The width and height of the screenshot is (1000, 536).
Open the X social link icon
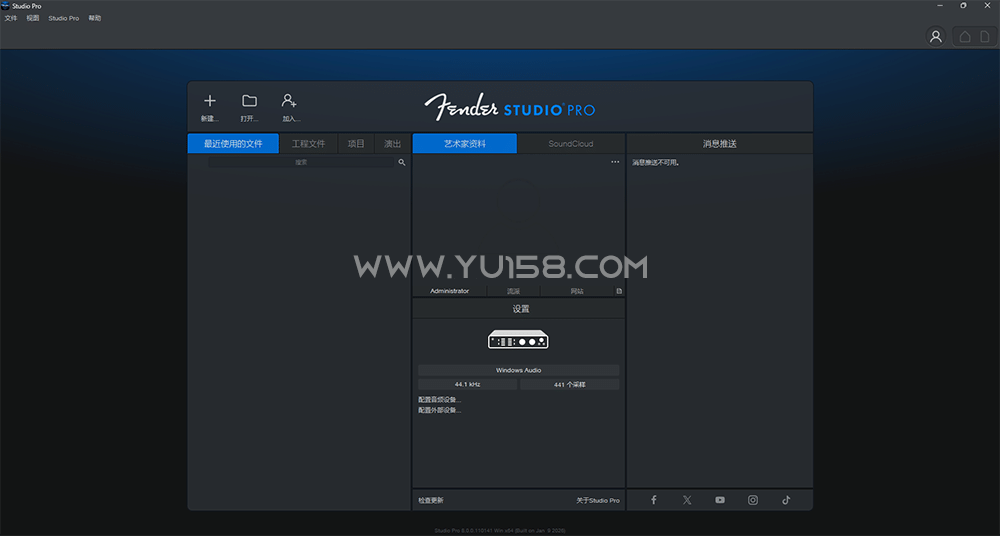pyautogui.click(x=687, y=500)
